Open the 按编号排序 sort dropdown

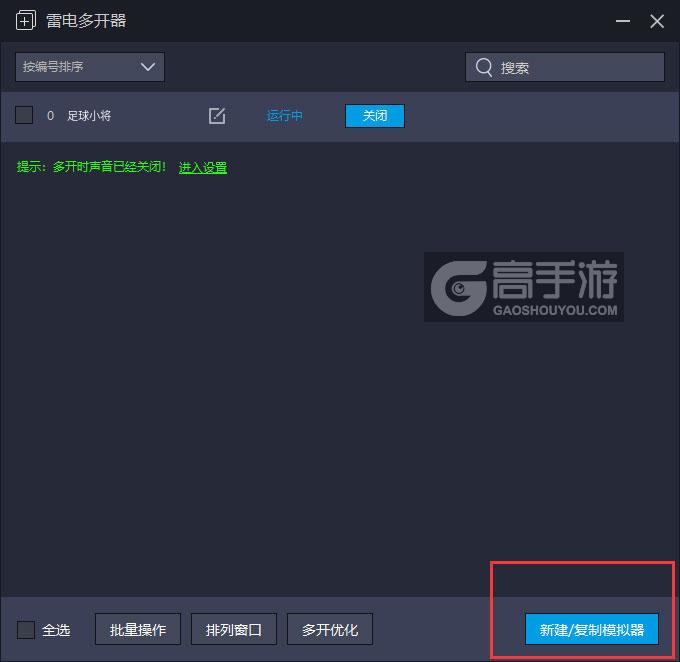tap(90, 67)
